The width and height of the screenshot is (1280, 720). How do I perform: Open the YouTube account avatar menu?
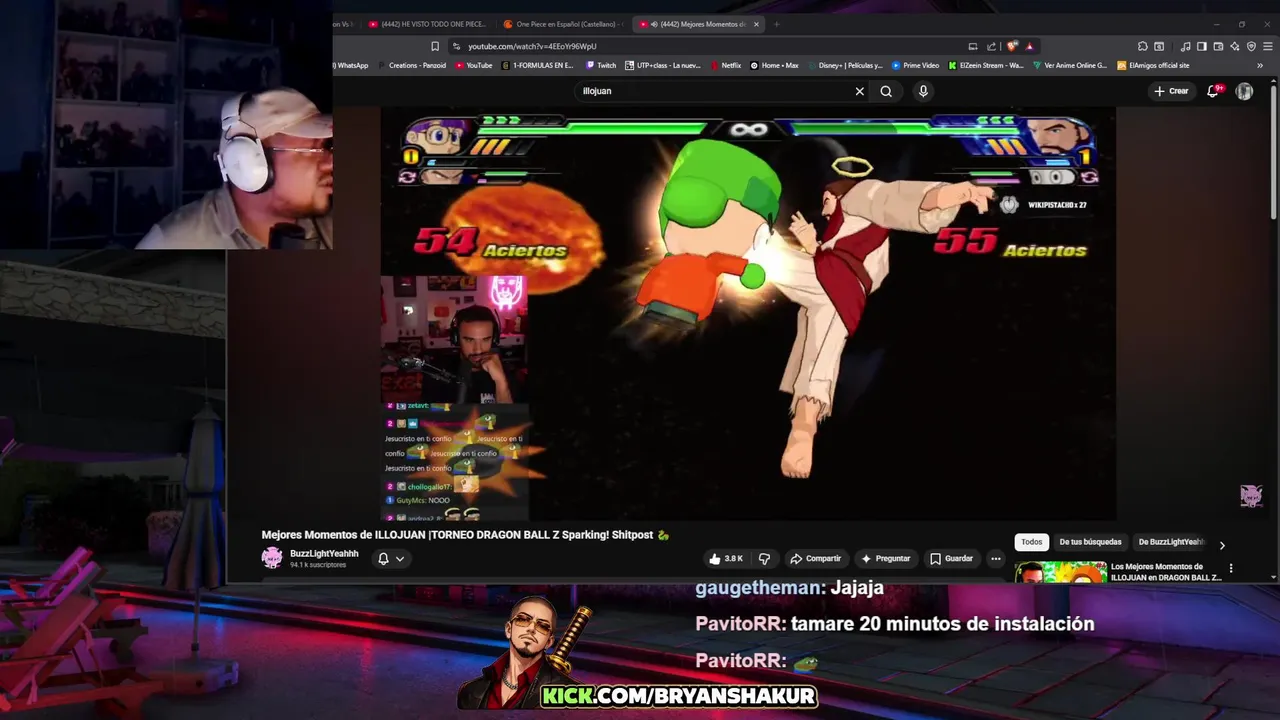click(x=1244, y=91)
